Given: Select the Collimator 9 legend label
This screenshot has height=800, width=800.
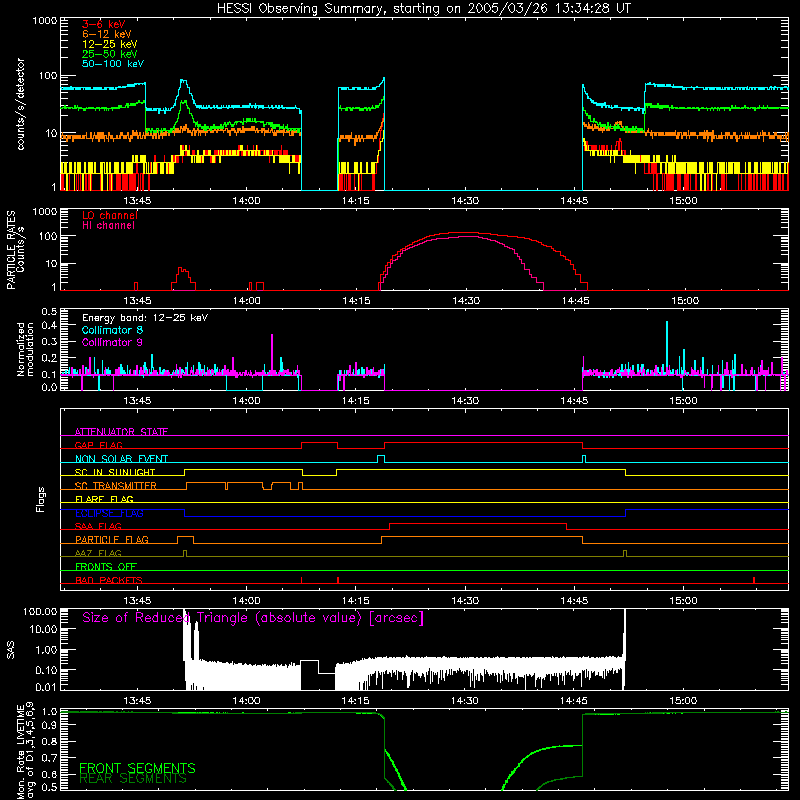Looking at the screenshot, I should click(112, 342).
